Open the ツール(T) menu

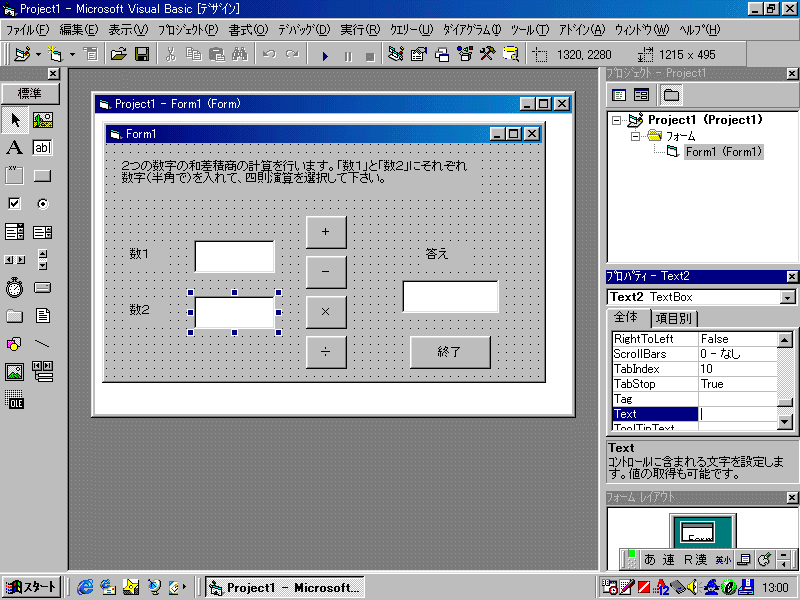(x=530, y=30)
